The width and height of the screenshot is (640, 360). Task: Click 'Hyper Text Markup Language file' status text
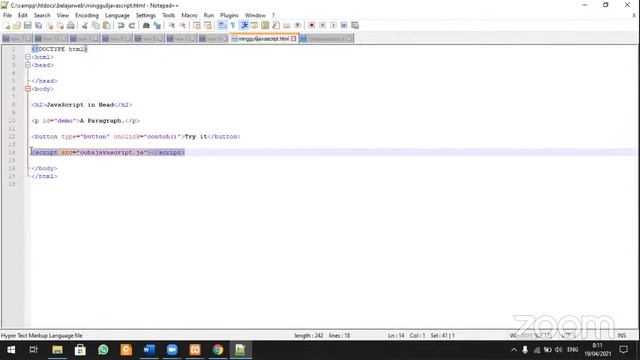coord(42,336)
